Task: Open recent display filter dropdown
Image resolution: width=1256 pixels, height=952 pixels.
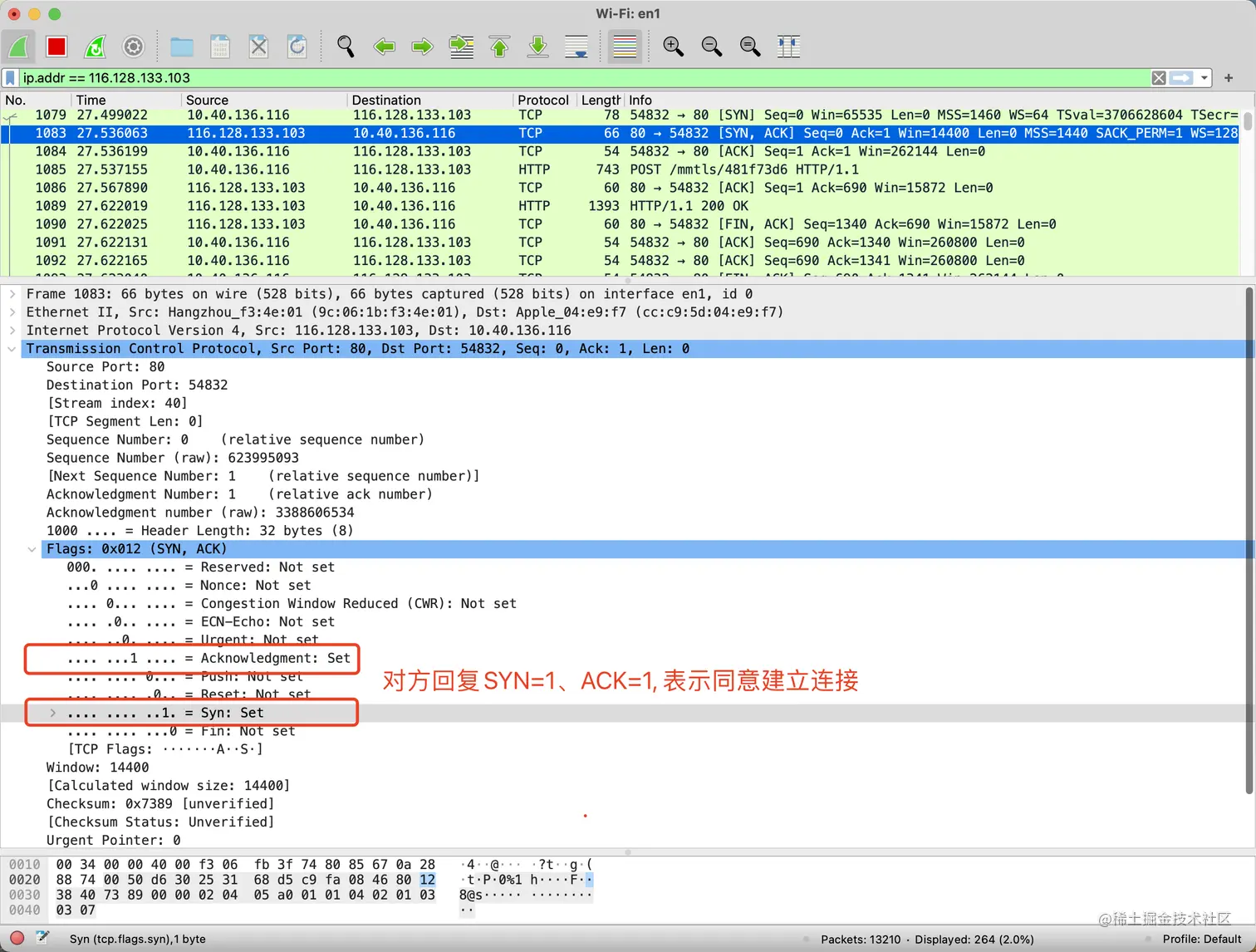Action: coord(1204,78)
